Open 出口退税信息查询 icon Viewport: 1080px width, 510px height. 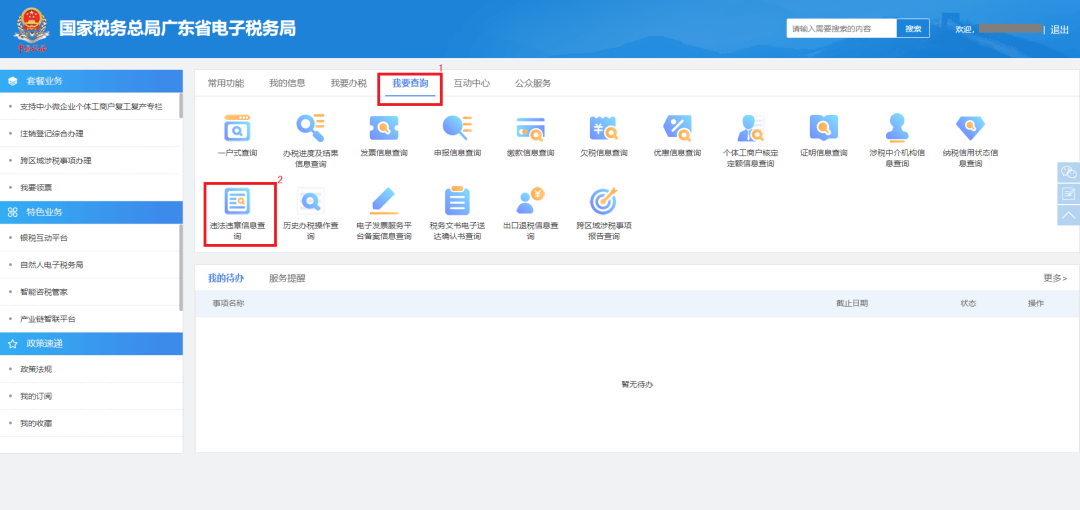click(530, 202)
